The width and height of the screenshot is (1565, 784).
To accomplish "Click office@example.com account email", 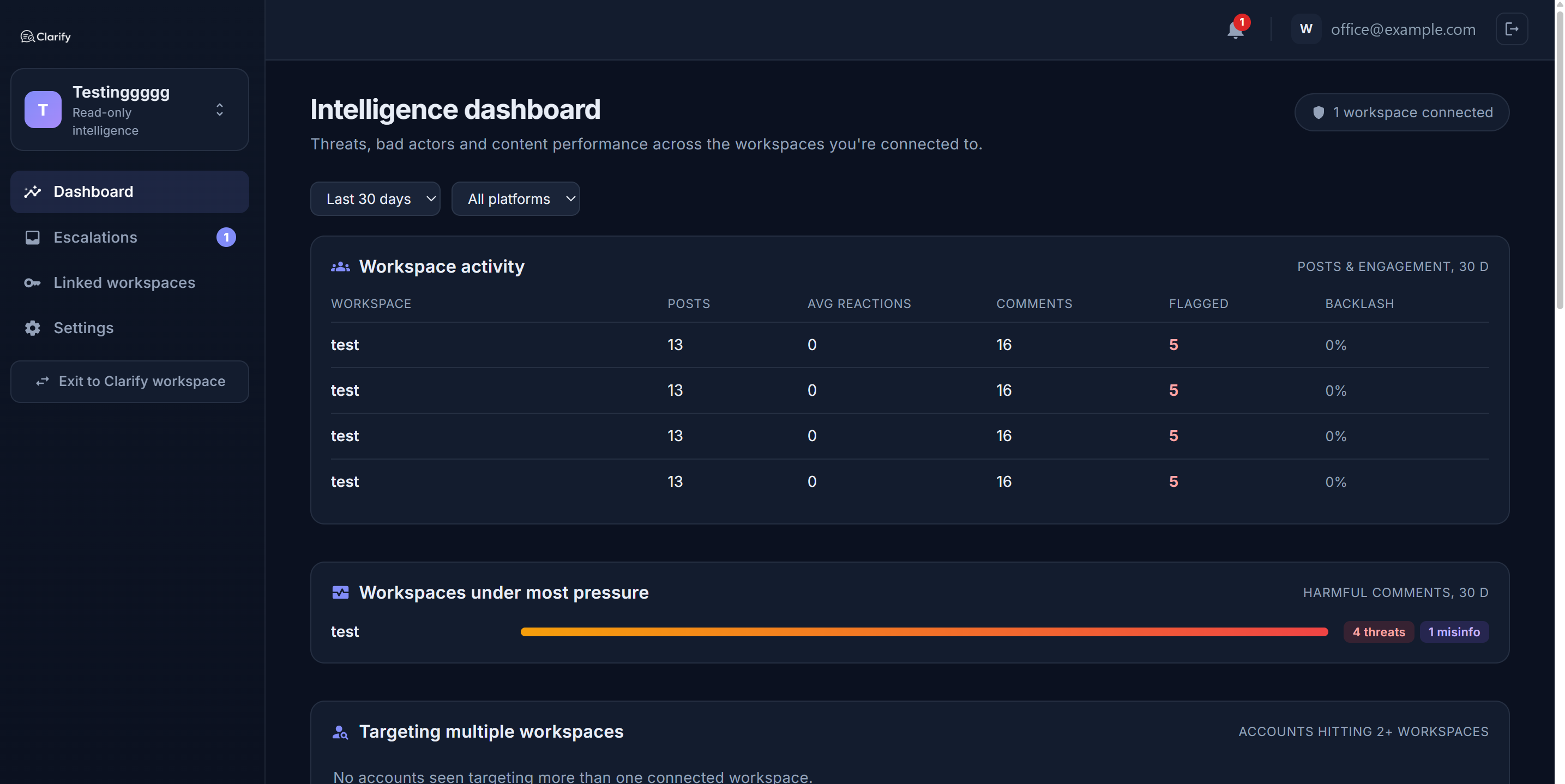I will 1403,29.
